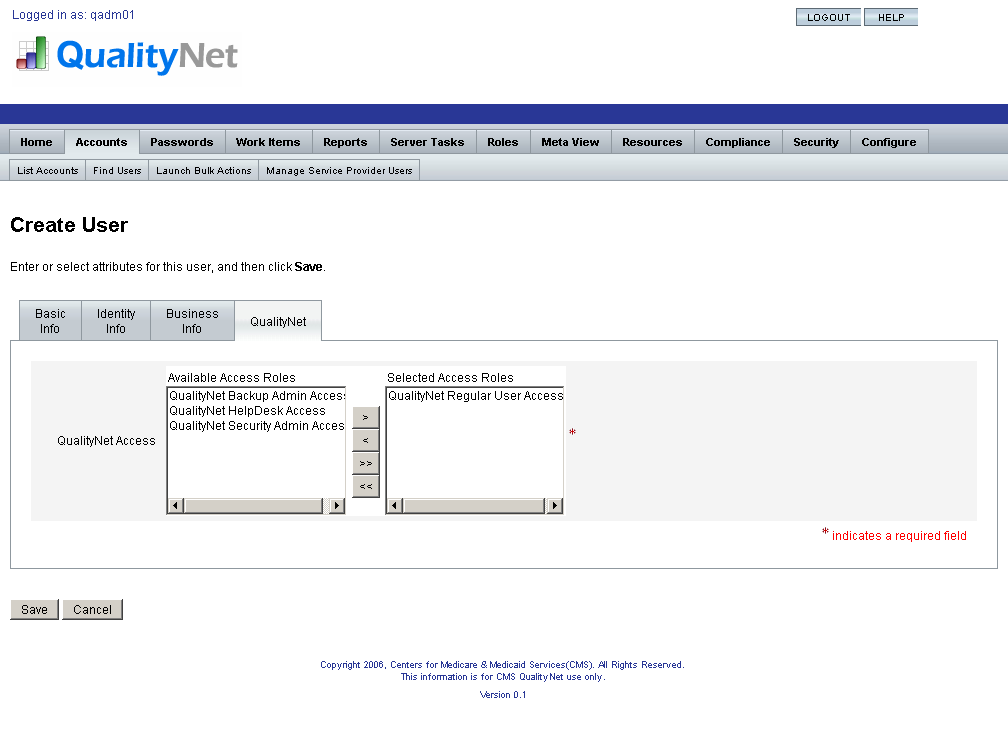Viewport: 1008px width, 731px height.
Task: Click left scroll arrow under Selected Access Roles
Action: [395, 506]
